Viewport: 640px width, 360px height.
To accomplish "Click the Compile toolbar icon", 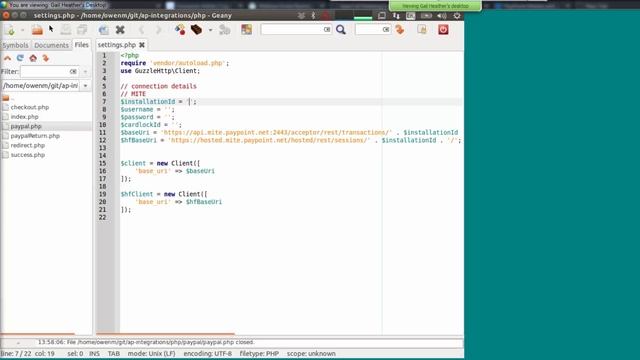I will (x=180, y=30).
